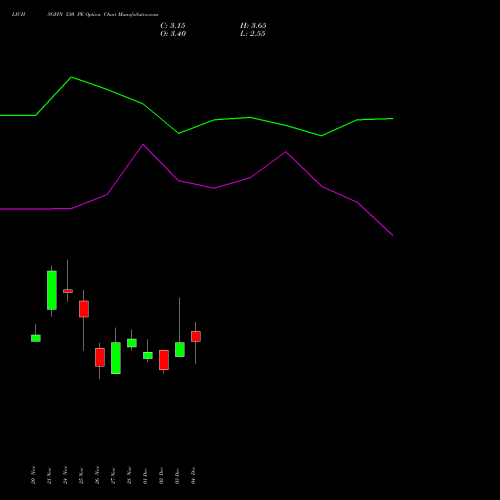Screen dimensions: 500x500
Task: Select the 24 Nov date label
Action: click(x=65, y=475)
